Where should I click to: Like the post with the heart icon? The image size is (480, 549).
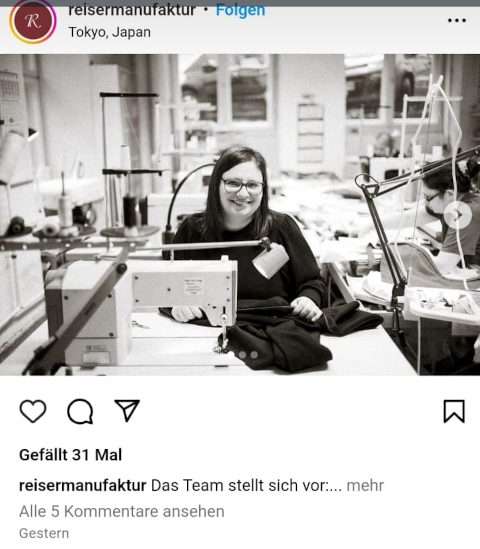click(x=33, y=411)
